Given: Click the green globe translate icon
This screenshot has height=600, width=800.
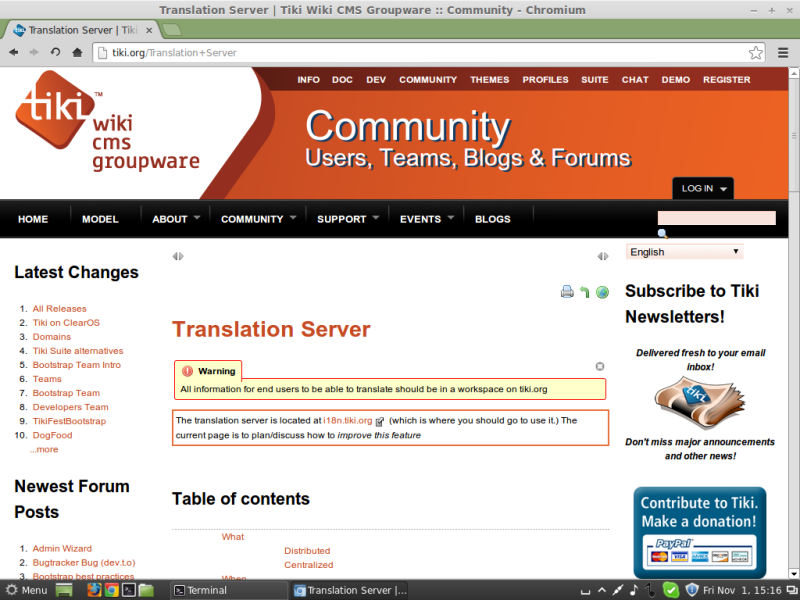Looking at the screenshot, I should (x=603, y=292).
